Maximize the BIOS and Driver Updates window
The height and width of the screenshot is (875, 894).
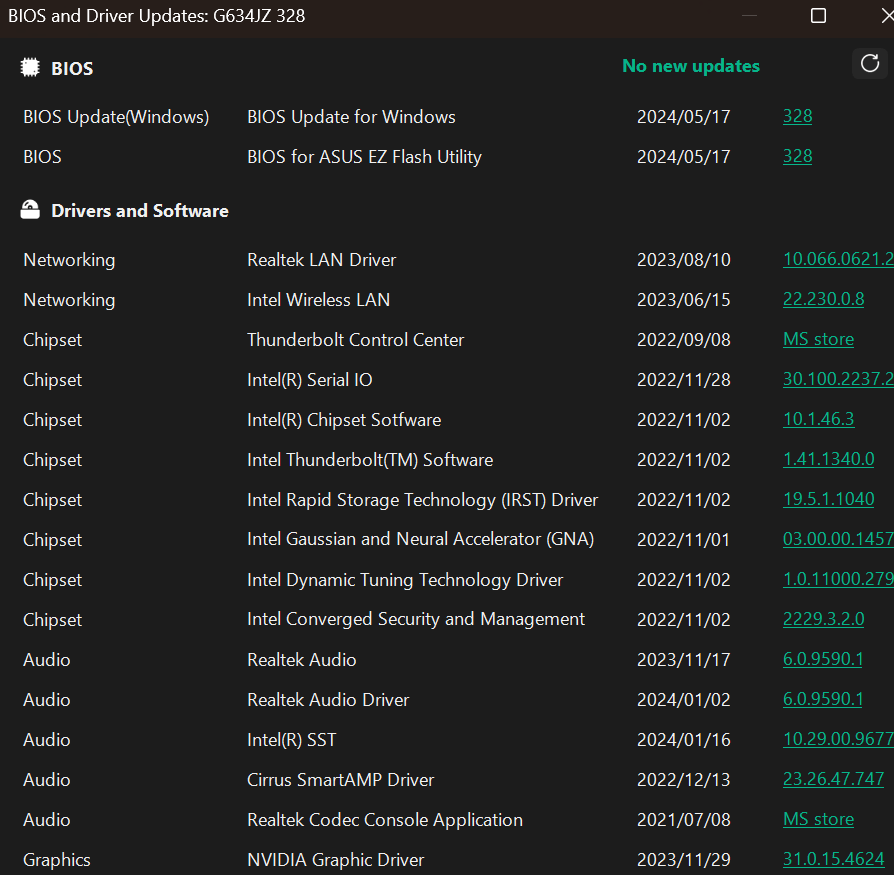[x=818, y=15]
